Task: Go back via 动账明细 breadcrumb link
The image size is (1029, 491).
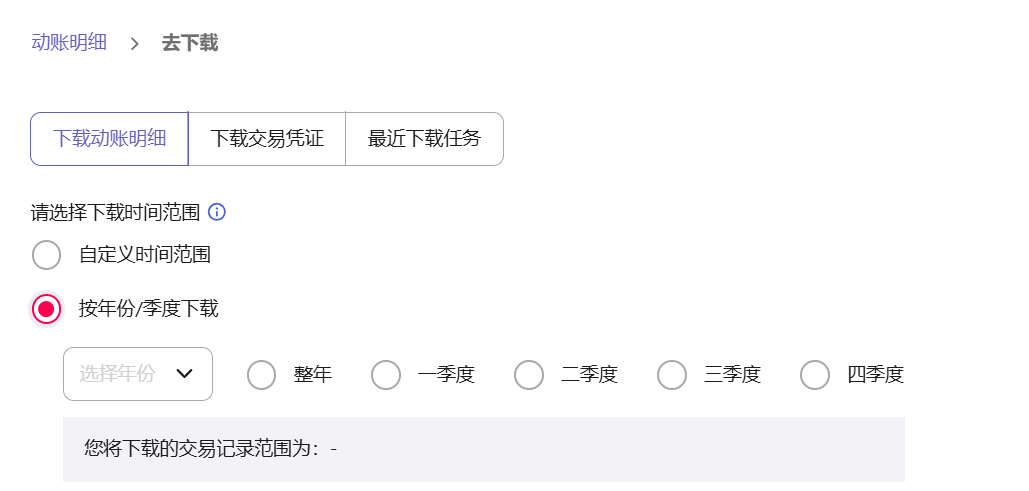Action: point(69,43)
